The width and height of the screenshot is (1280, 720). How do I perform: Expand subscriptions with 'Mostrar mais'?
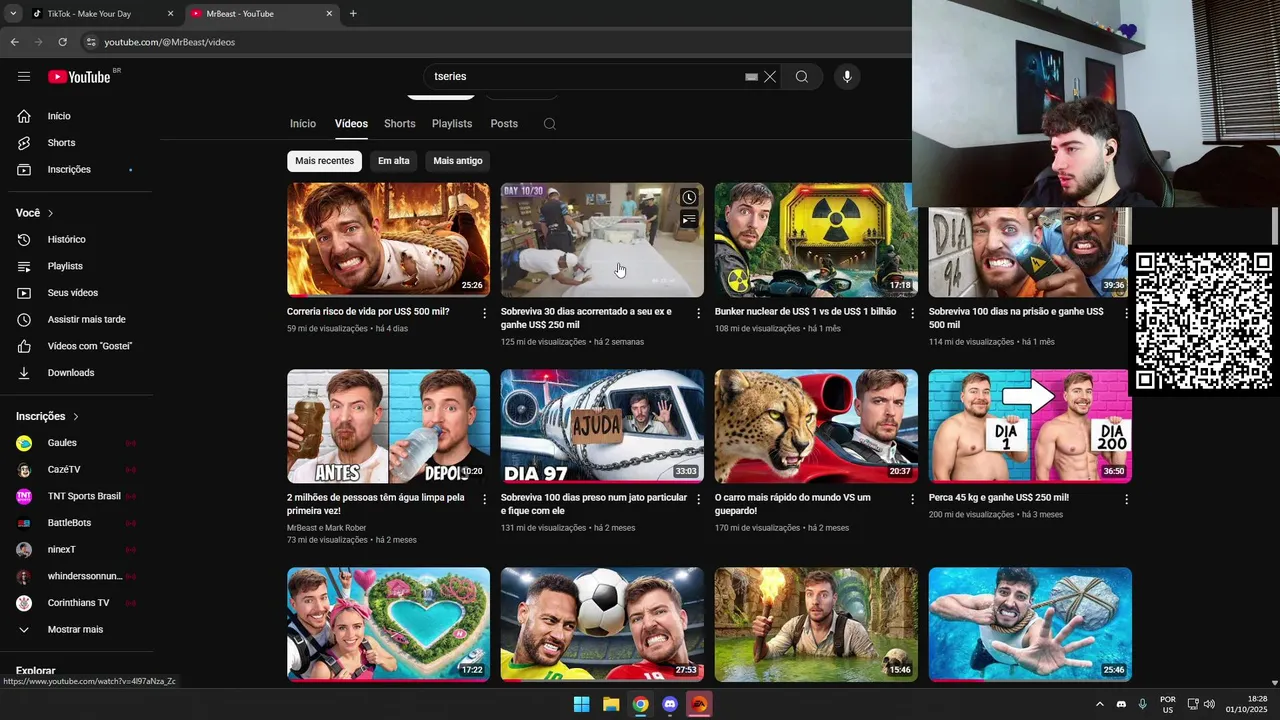(x=75, y=630)
